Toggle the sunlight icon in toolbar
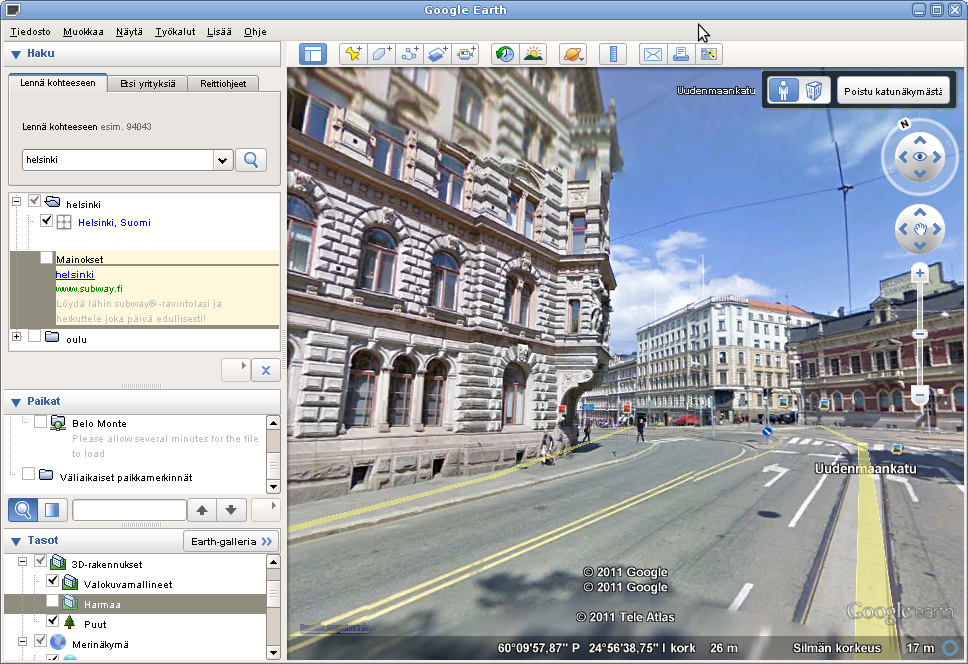Screen dimensions: 968x664 click(533, 55)
